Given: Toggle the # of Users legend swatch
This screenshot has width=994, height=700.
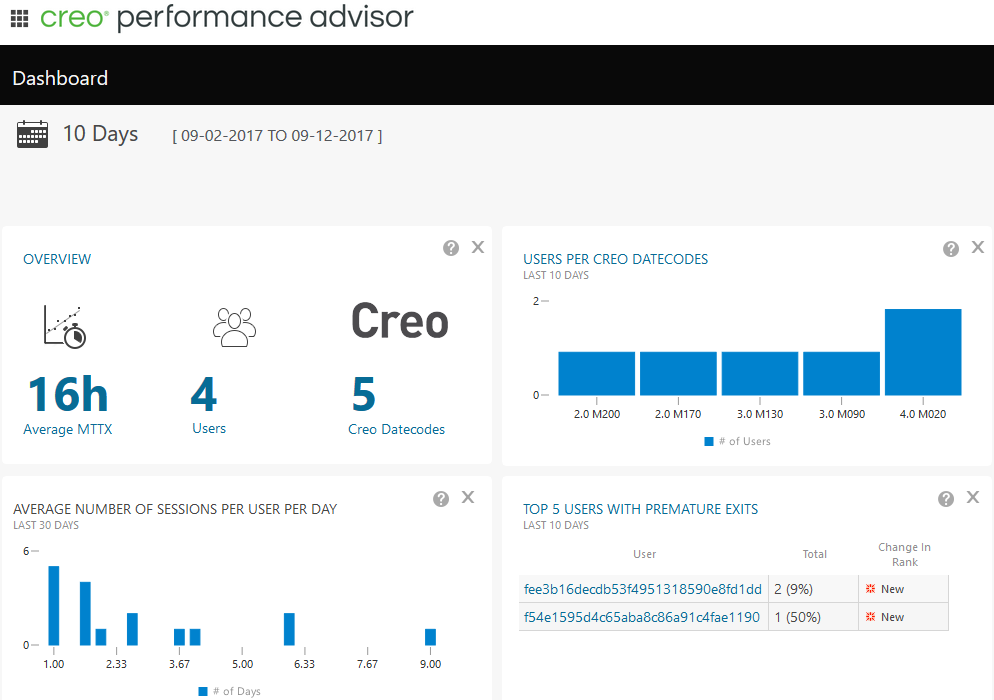Looking at the screenshot, I should click(x=709, y=441).
